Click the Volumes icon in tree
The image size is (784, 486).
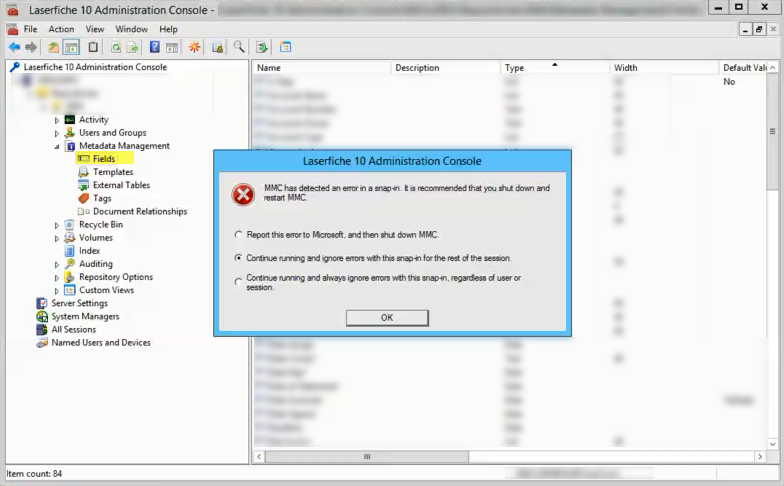point(70,238)
